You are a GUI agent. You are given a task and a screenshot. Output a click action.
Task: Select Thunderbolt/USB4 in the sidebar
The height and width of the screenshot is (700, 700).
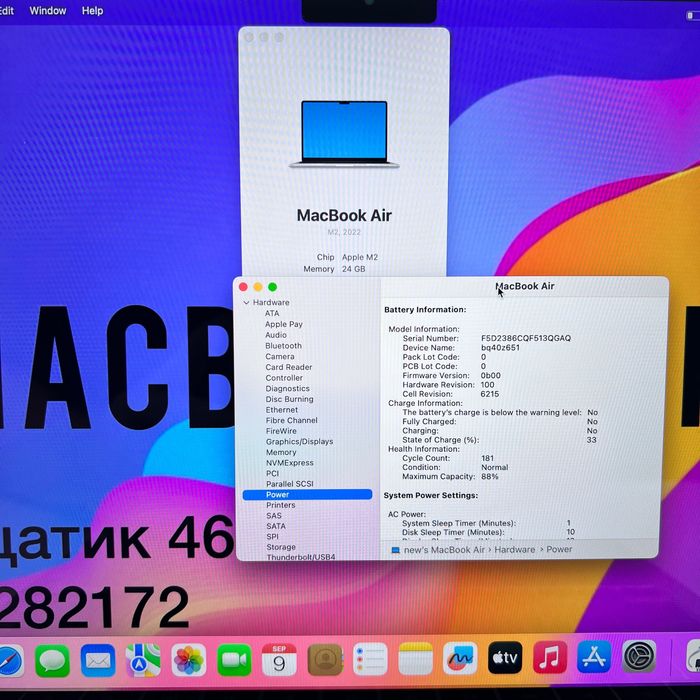click(x=301, y=557)
